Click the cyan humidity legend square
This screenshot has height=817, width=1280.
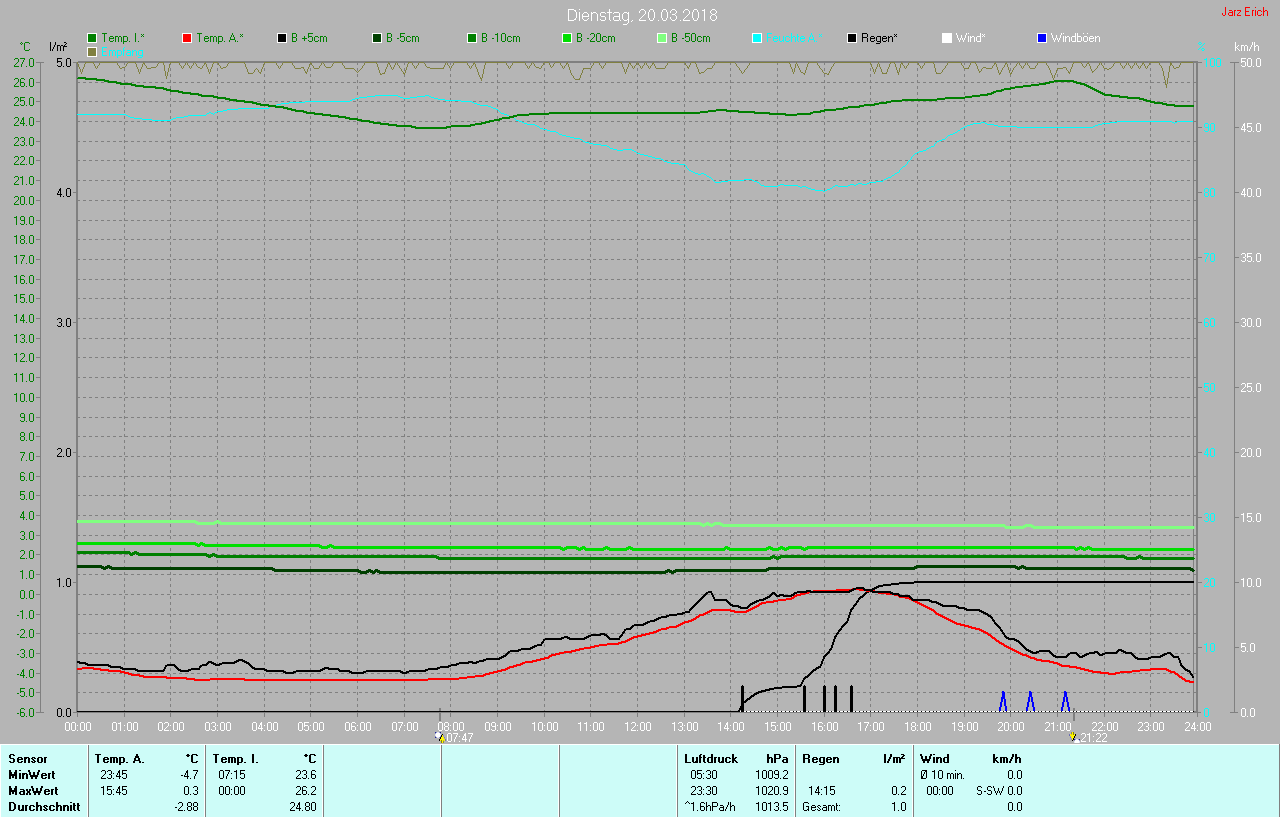pos(758,38)
